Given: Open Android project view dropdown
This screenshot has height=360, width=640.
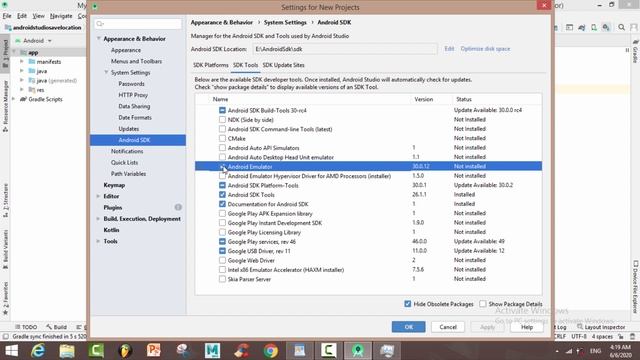Looking at the screenshot, I should [x=34, y=41].
